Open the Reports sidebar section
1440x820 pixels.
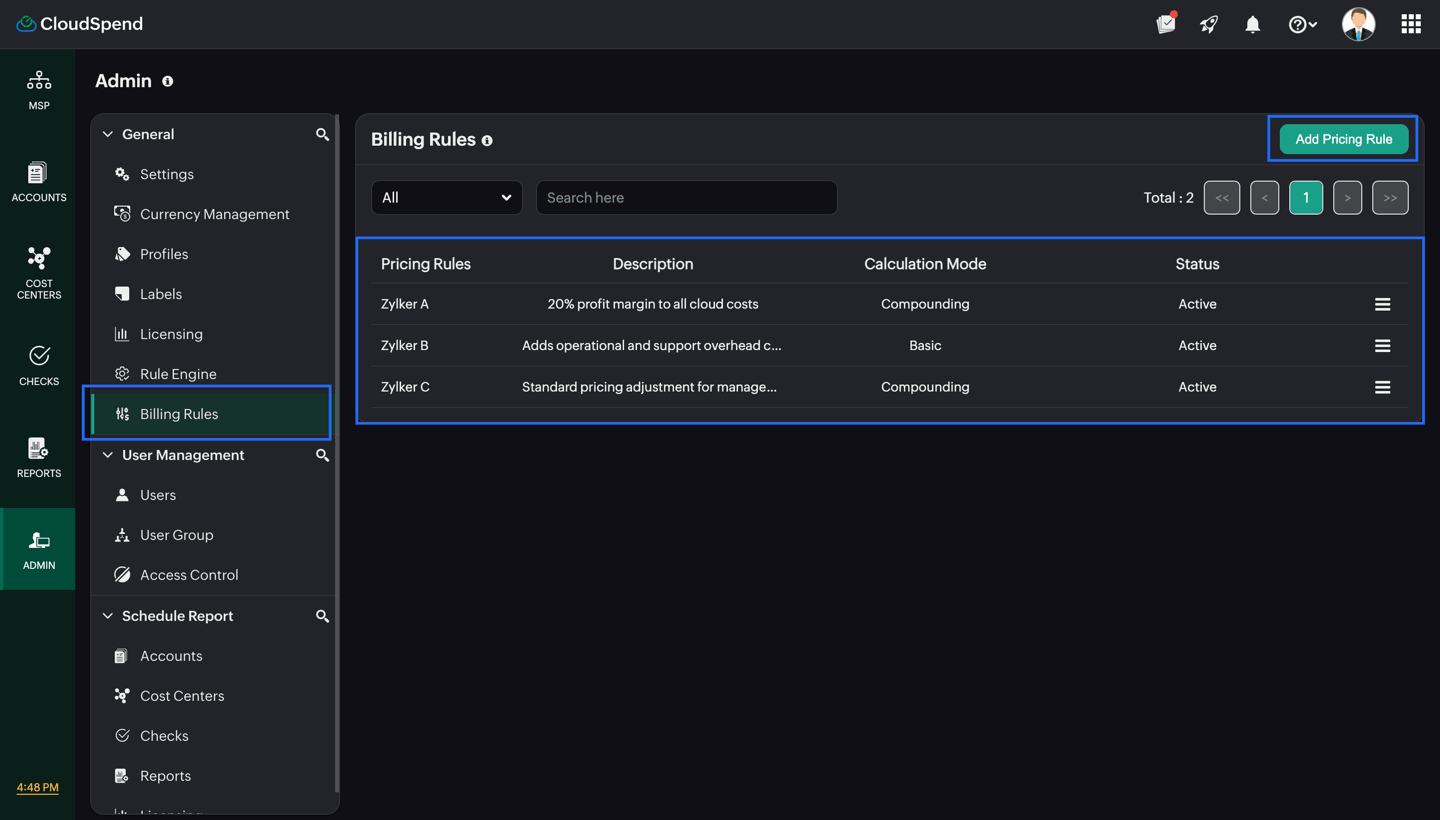38,458
